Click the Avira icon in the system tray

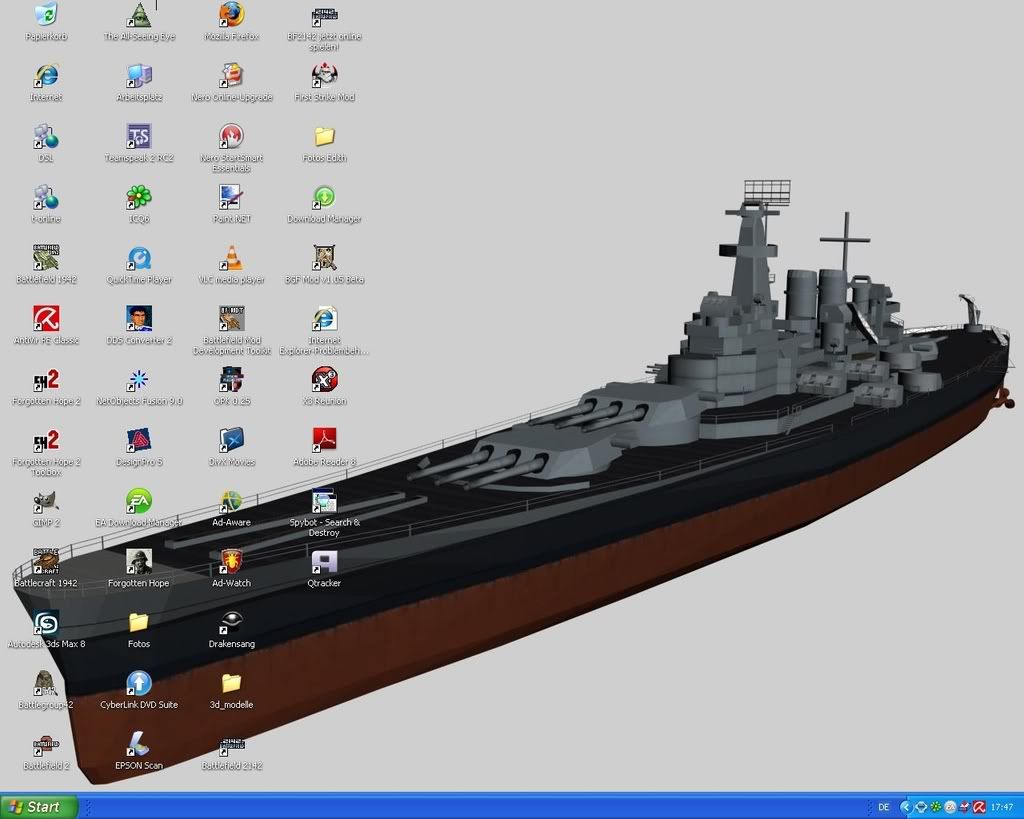click(x=980, y=807)
